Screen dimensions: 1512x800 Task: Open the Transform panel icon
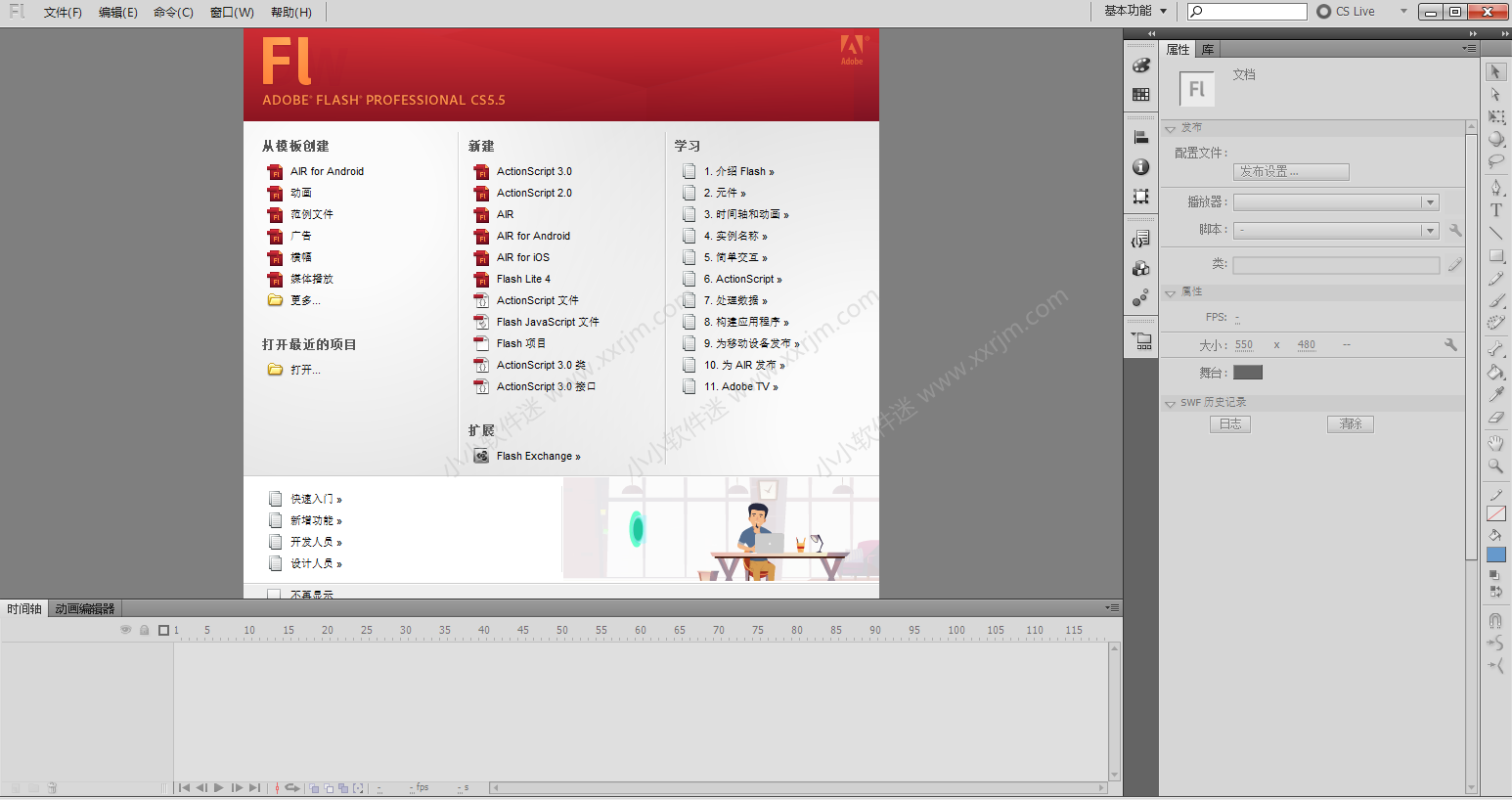1140,197
